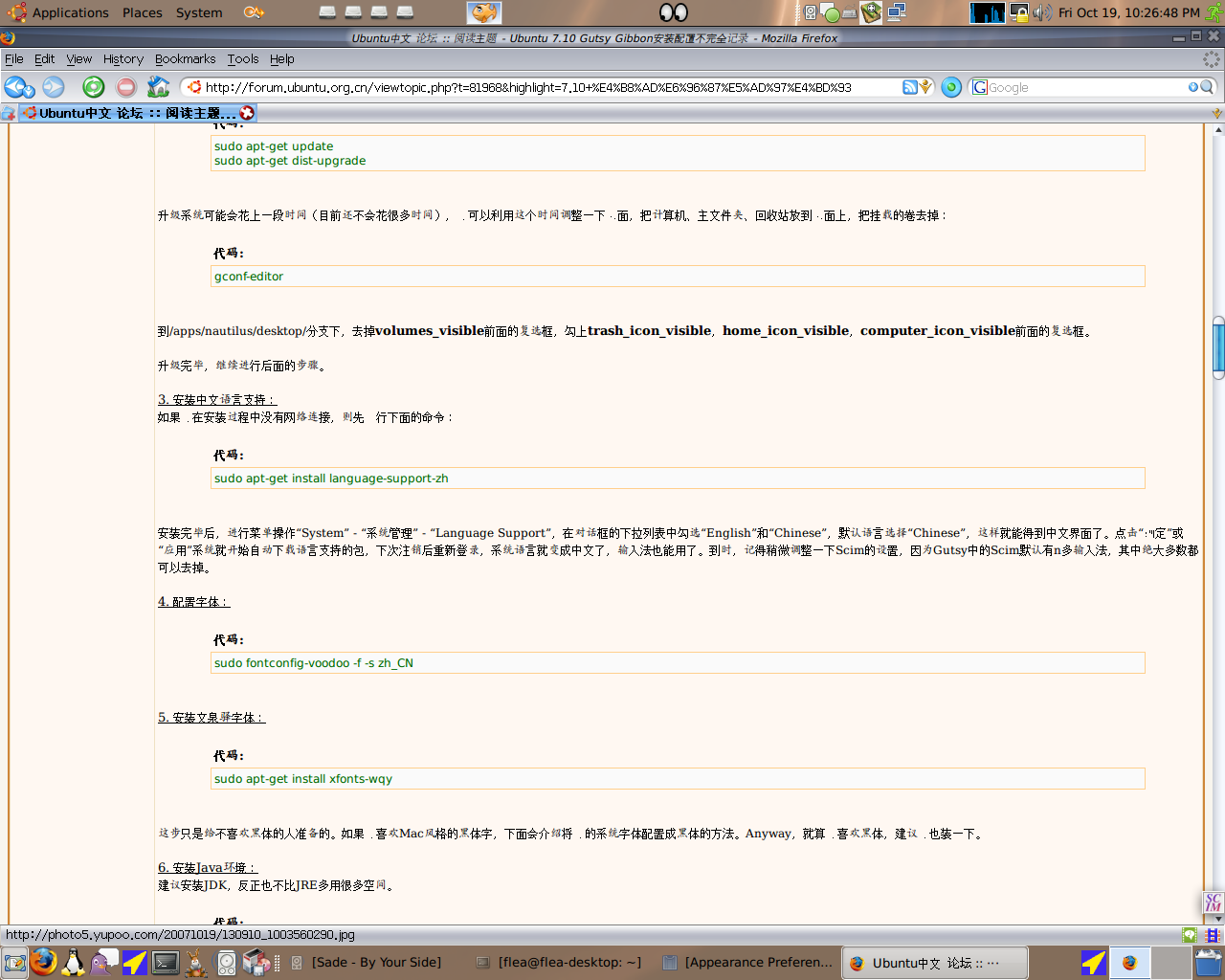Open the Help menu
The width and height of the screenshot is (1225, 980).
[282, 59]
